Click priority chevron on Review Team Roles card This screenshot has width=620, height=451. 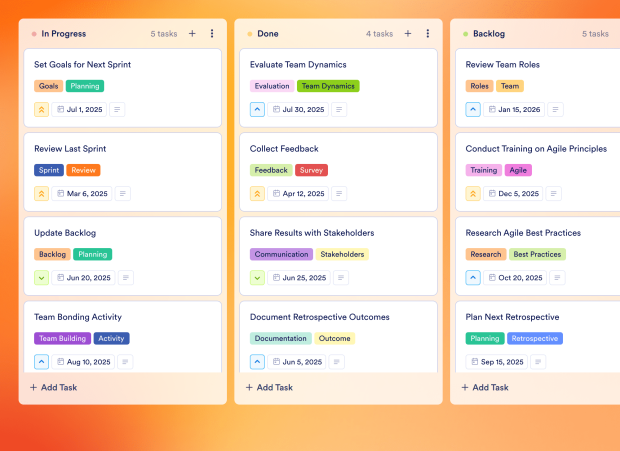click(x=474, y=110)
